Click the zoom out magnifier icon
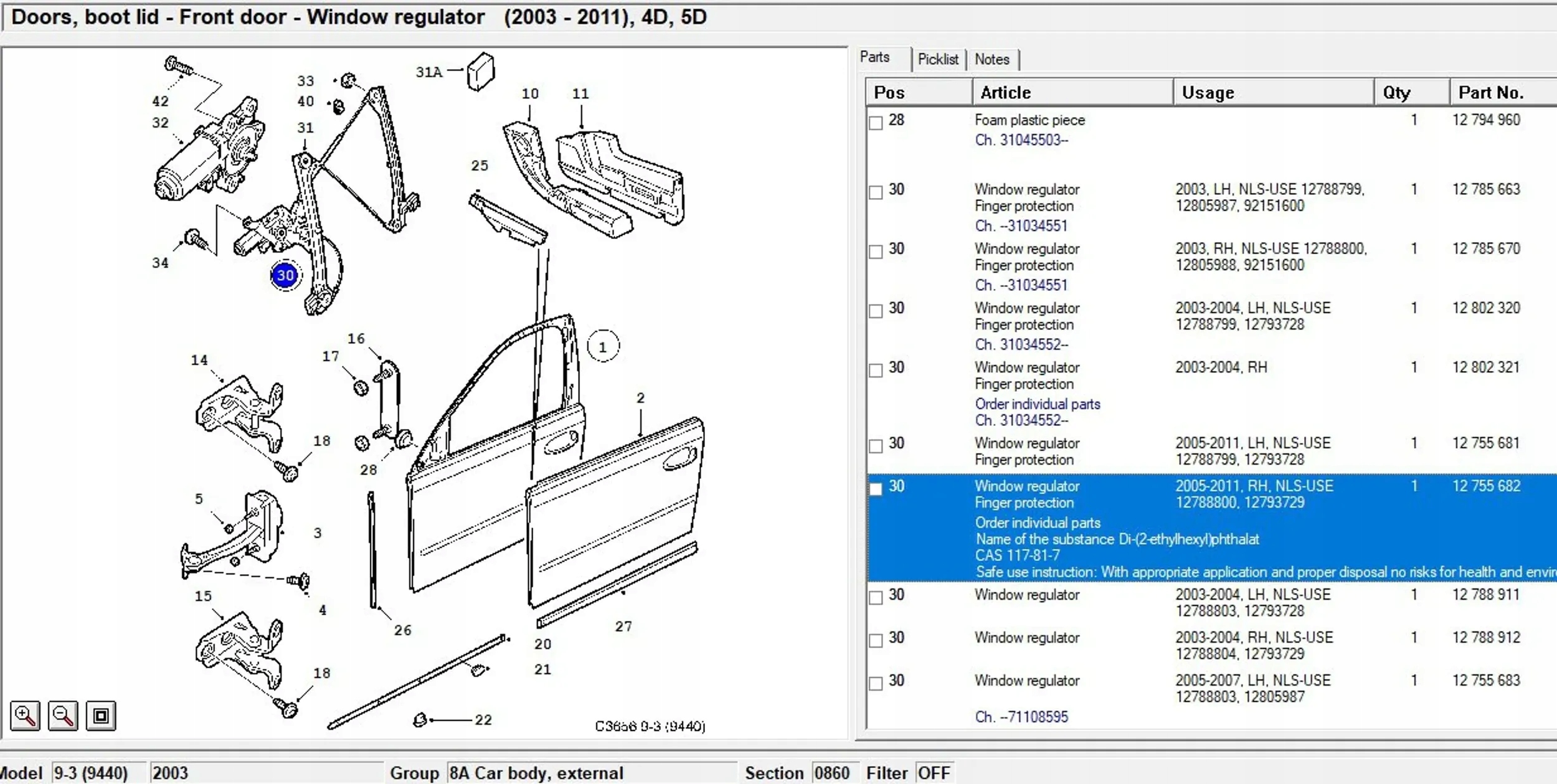 click(63, 716)
